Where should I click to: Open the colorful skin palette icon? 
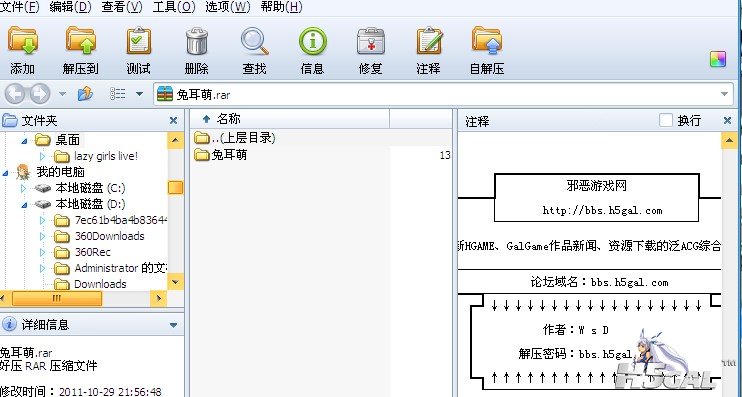tap(718, 59)
